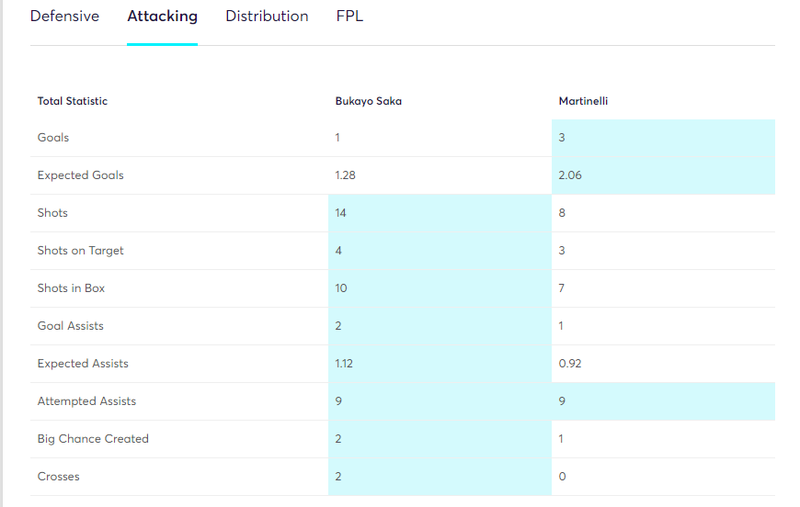Screen dimensions: 800x507
Task: Select Martinelli's Expected Assists value 0.92
Action: [x=570, y=364]
